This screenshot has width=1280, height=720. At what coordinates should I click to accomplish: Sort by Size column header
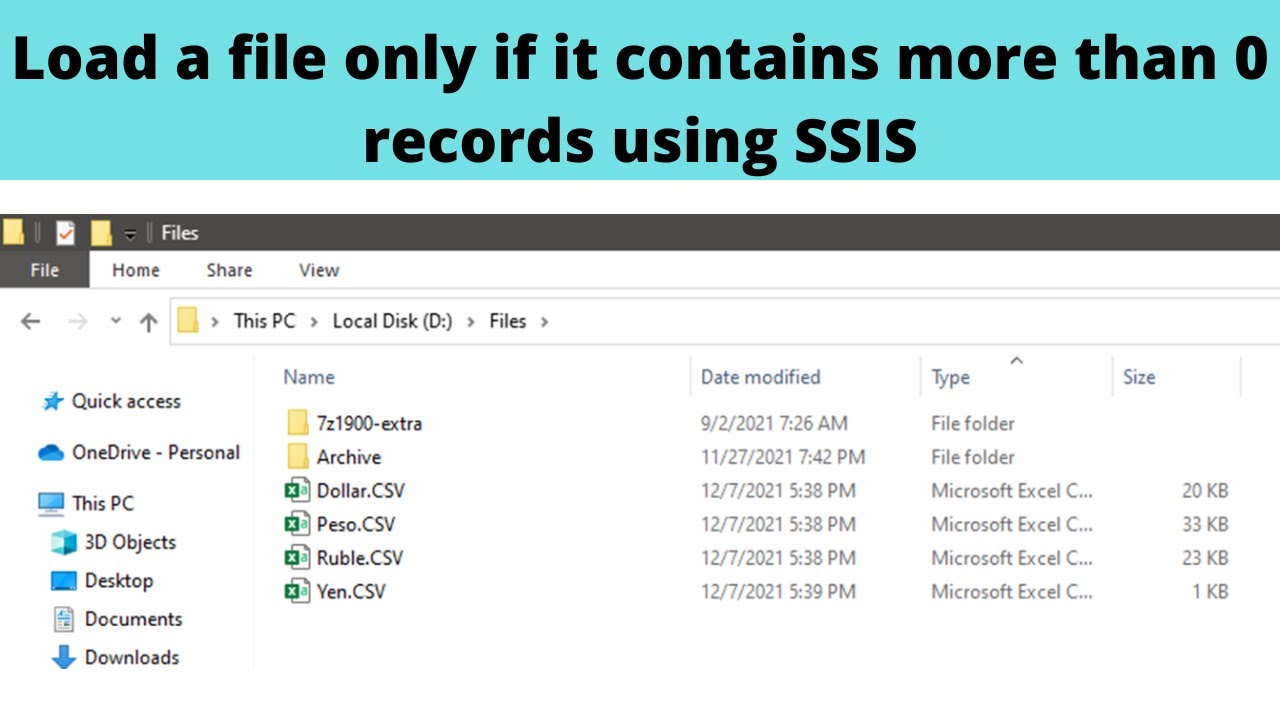pos(1138,377)
